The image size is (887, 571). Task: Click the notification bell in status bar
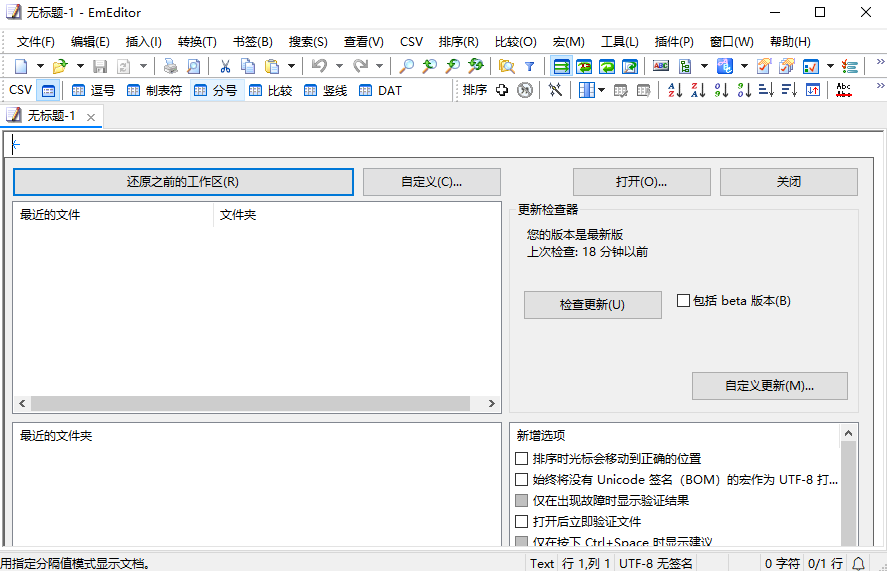(x=858, y=564)
